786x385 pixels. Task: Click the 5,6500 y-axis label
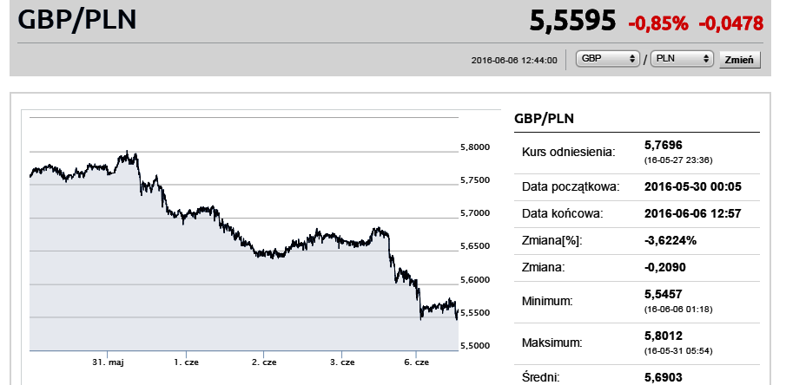pyautogui.click(x=474, y=246)
